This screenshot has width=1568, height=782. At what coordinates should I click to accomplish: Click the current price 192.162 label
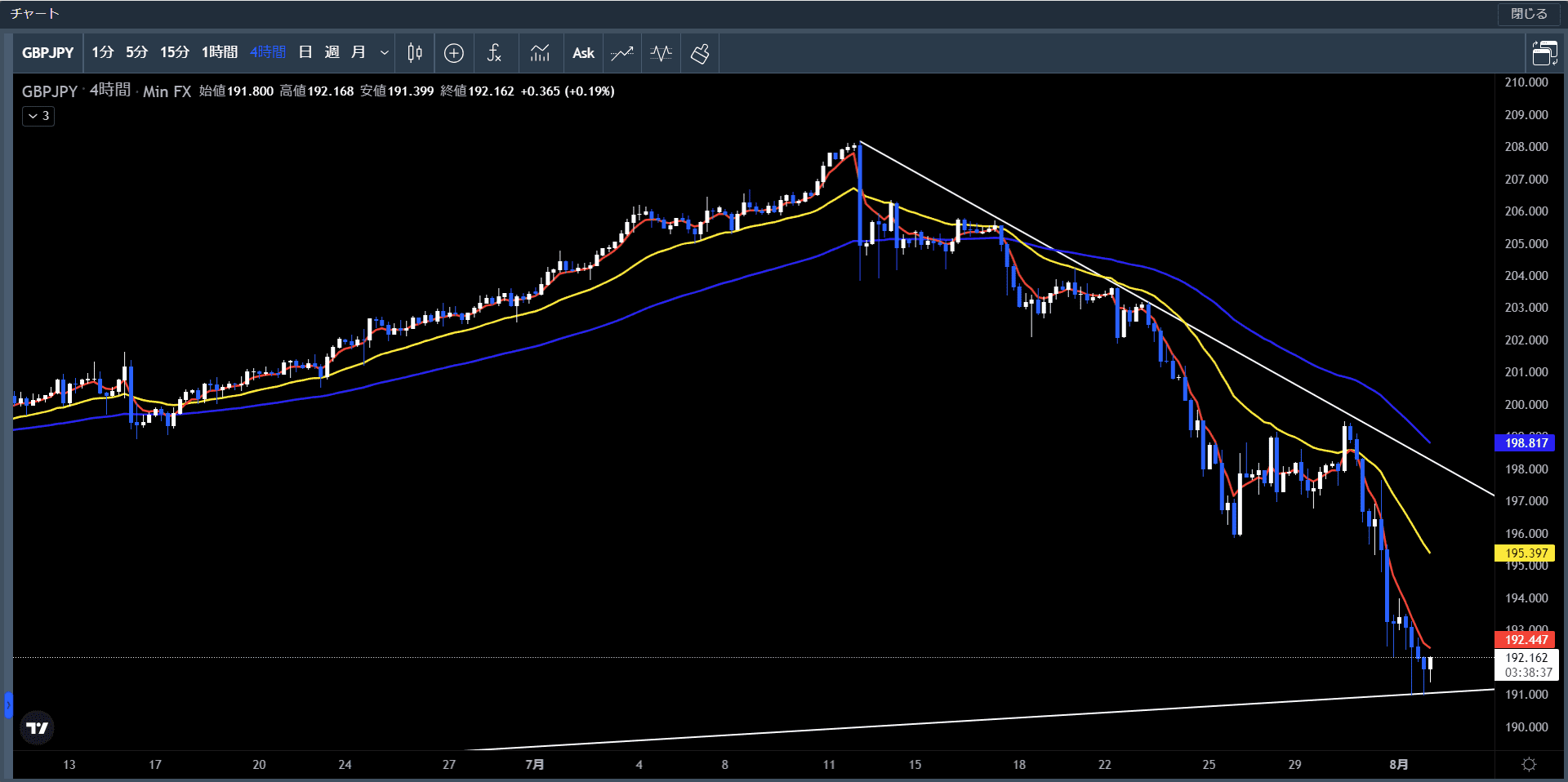(x=1526, y=658)
